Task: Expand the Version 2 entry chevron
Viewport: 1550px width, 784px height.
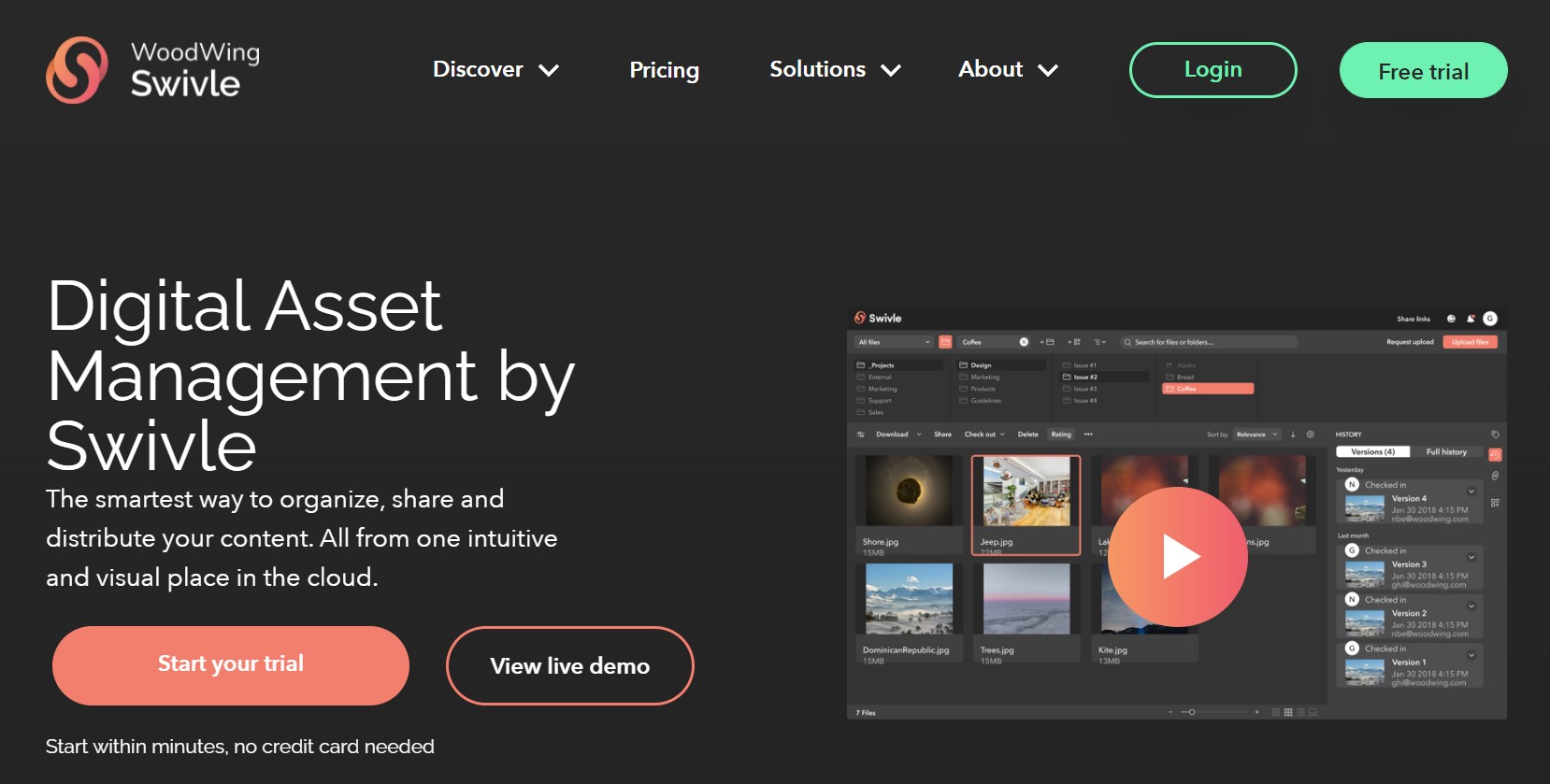Action: point(1471,606)
